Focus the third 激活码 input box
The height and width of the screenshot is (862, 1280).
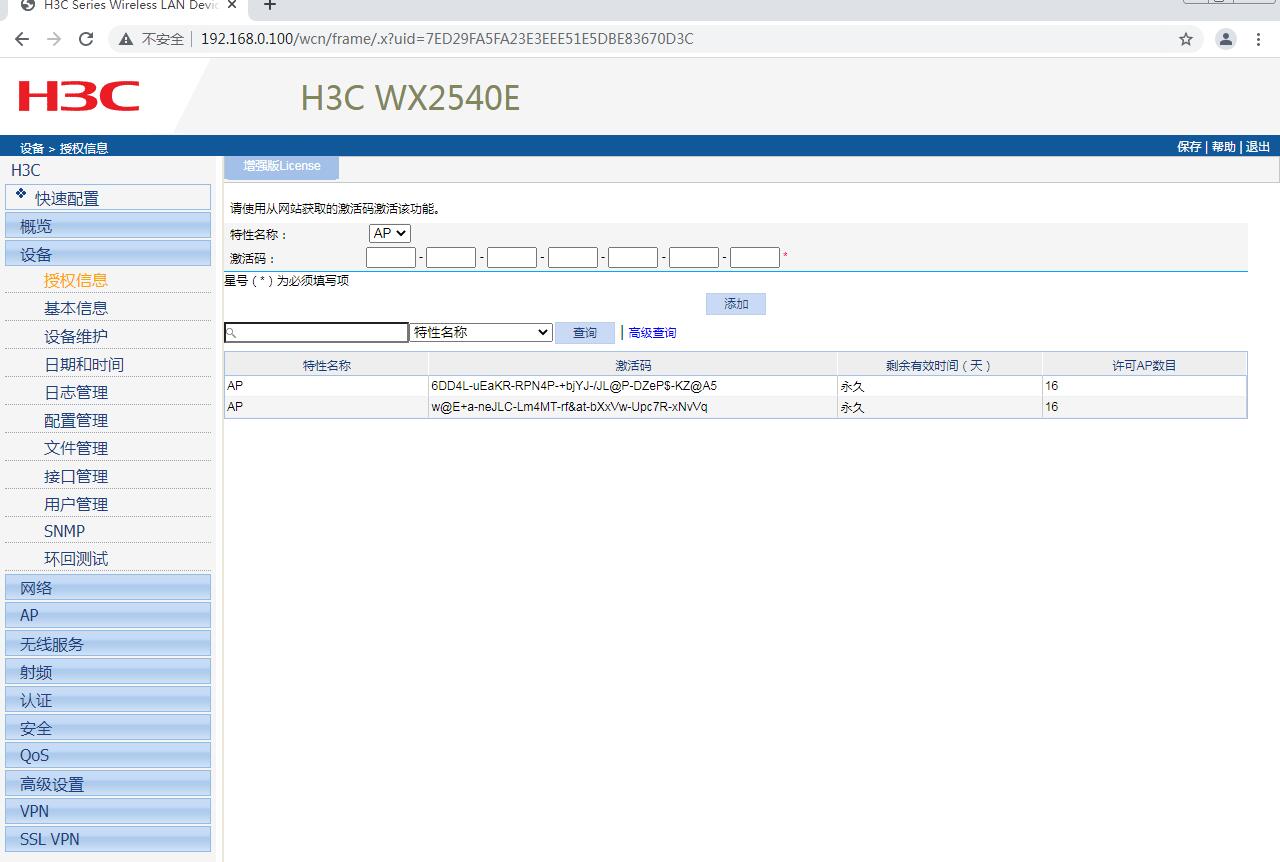pyautogui.click(x=512, y=258)
